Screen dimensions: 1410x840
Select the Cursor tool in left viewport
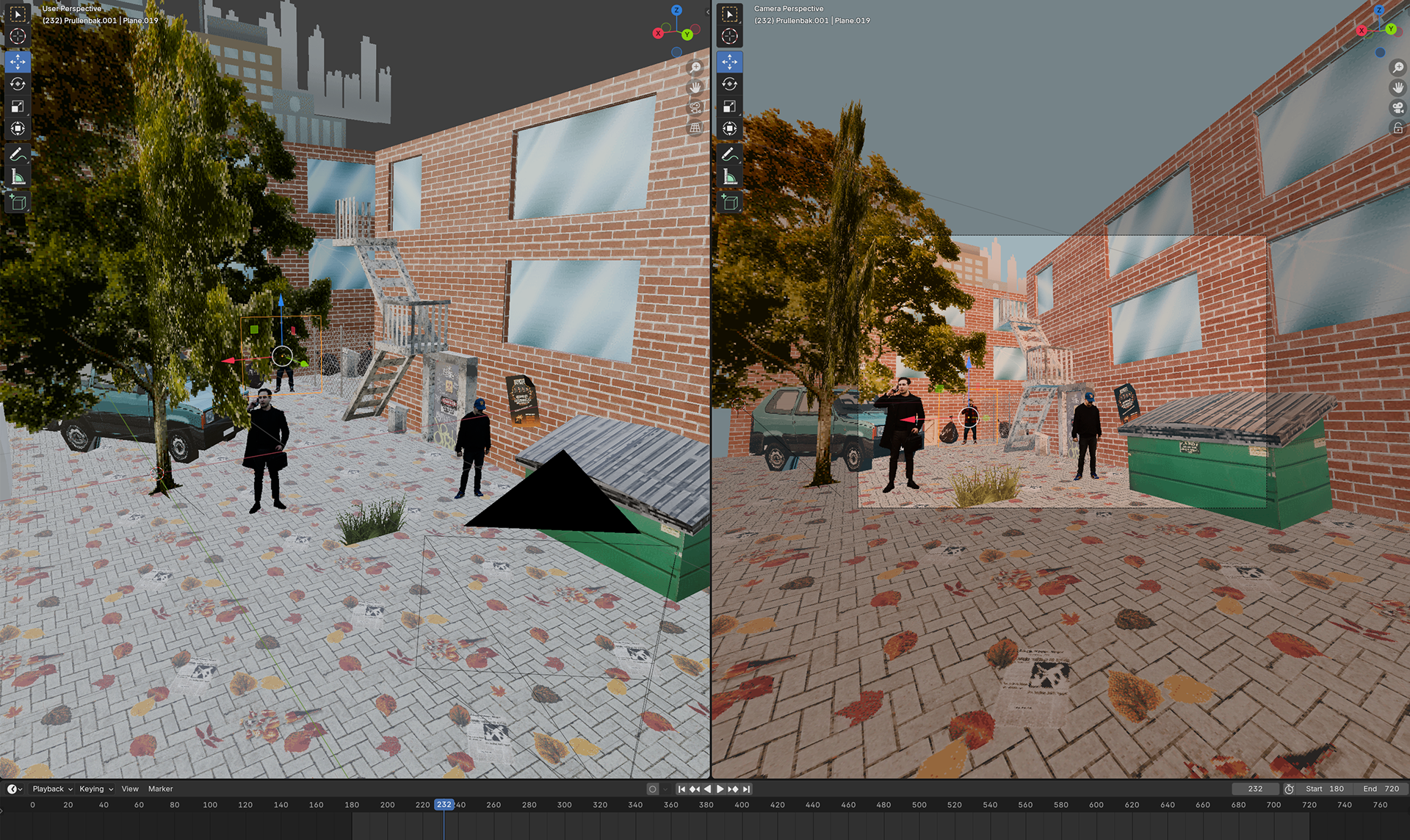point(18,36)
